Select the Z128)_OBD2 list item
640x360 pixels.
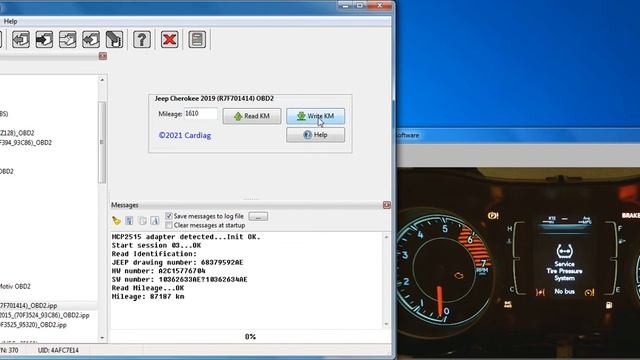point(18,133)
